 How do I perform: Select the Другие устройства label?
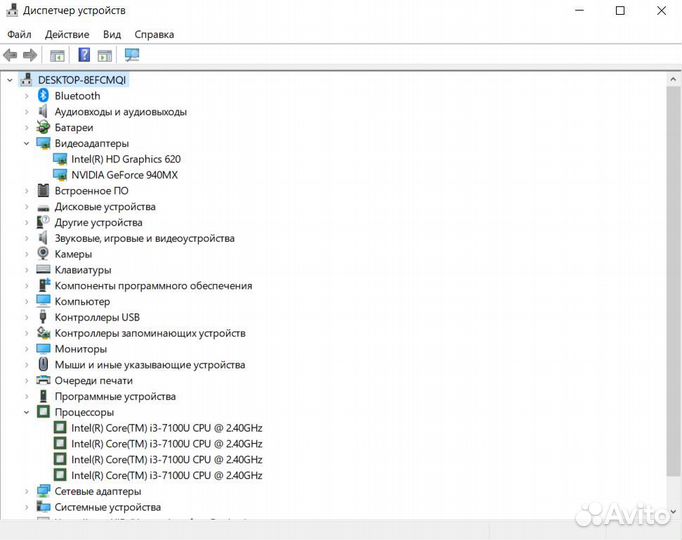(x=98, y=223)
